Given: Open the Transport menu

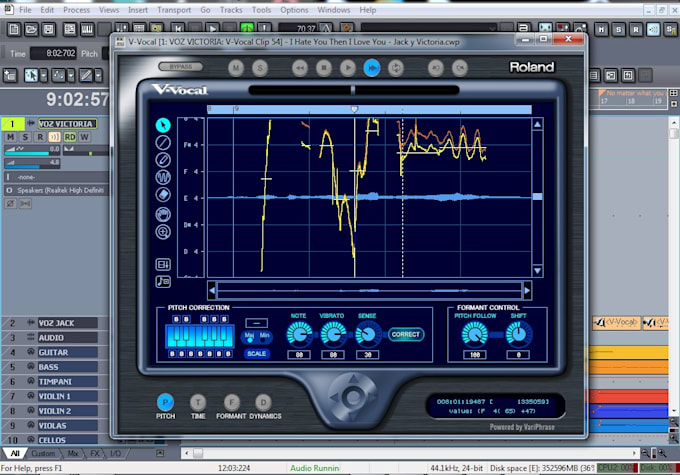Looking at the screenshot, I should (174, 9).
